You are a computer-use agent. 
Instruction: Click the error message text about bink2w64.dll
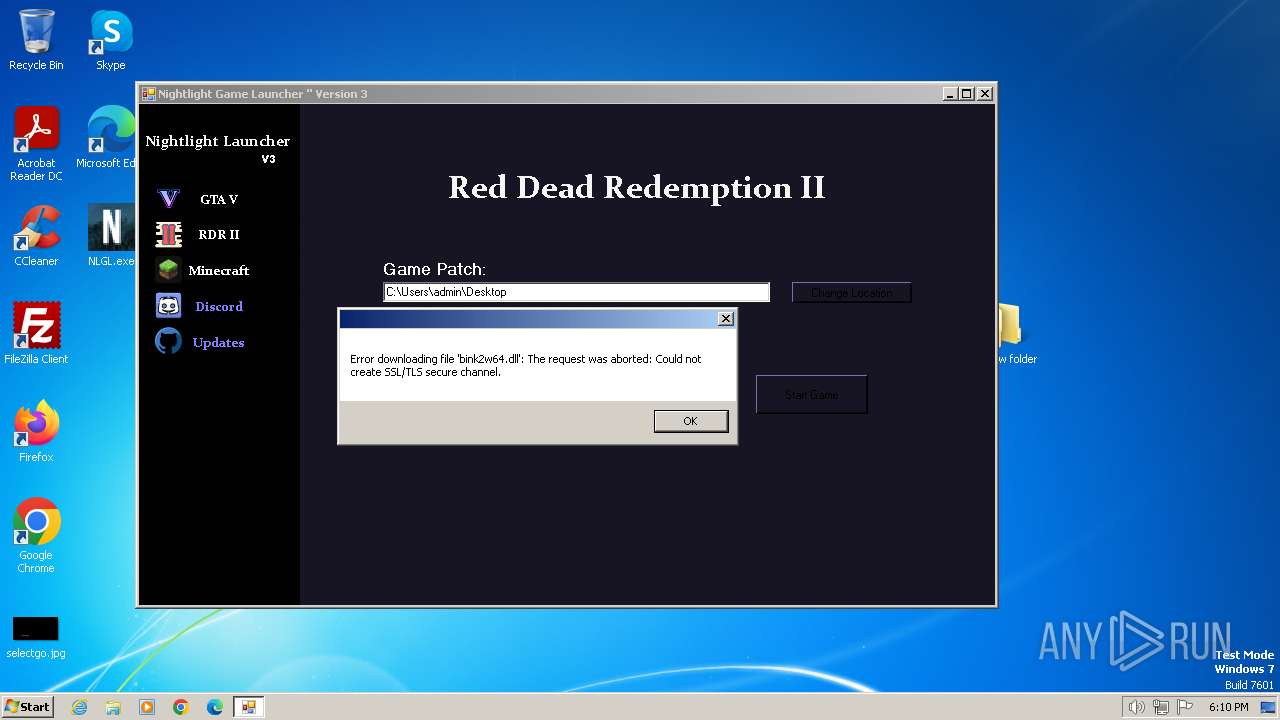pos(526,365)
